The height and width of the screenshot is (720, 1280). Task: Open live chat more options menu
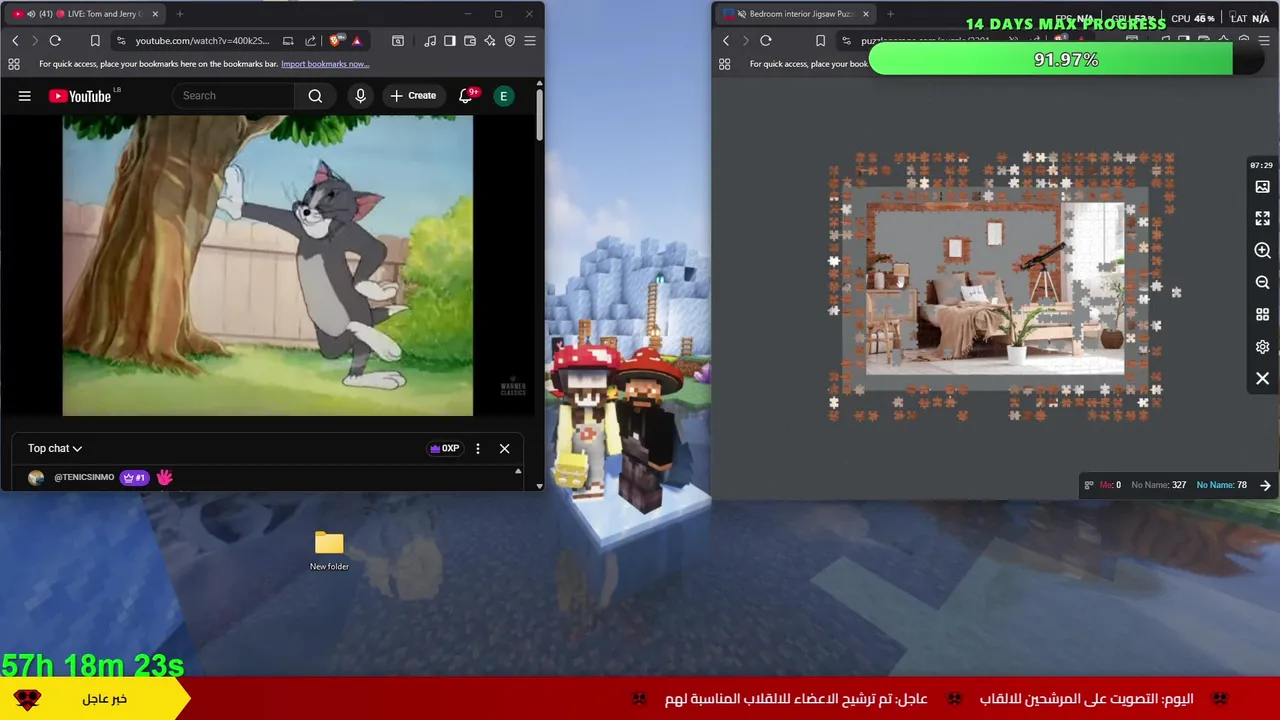click(x=478, y=449)
